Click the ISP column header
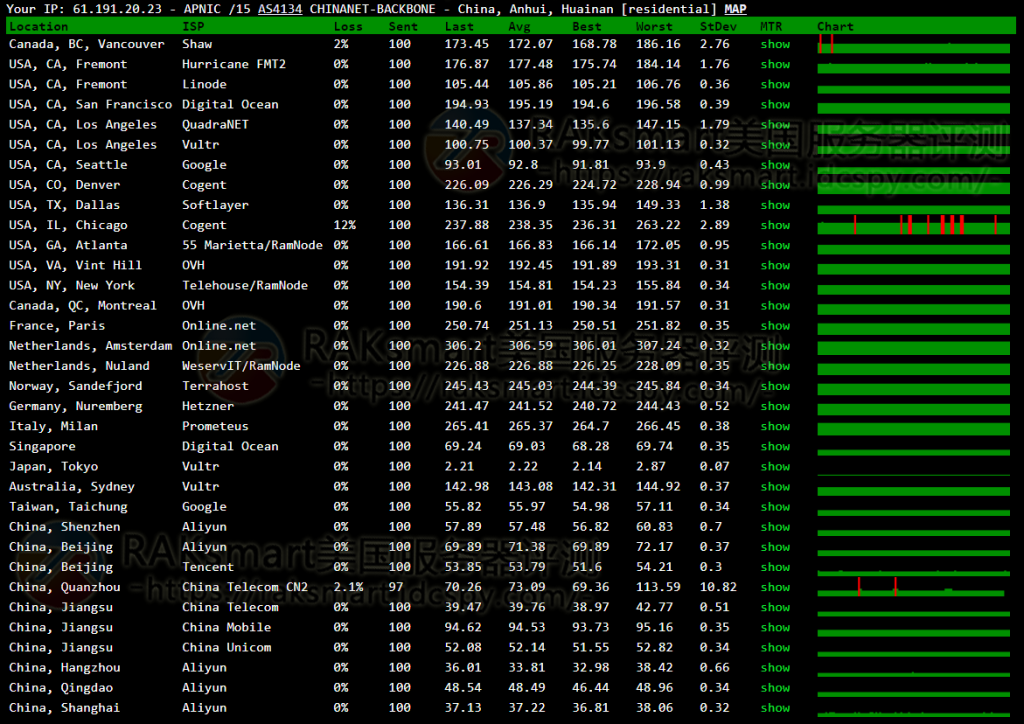The image size is (1024, 724). pyautogui.click(x=193, y=27)
